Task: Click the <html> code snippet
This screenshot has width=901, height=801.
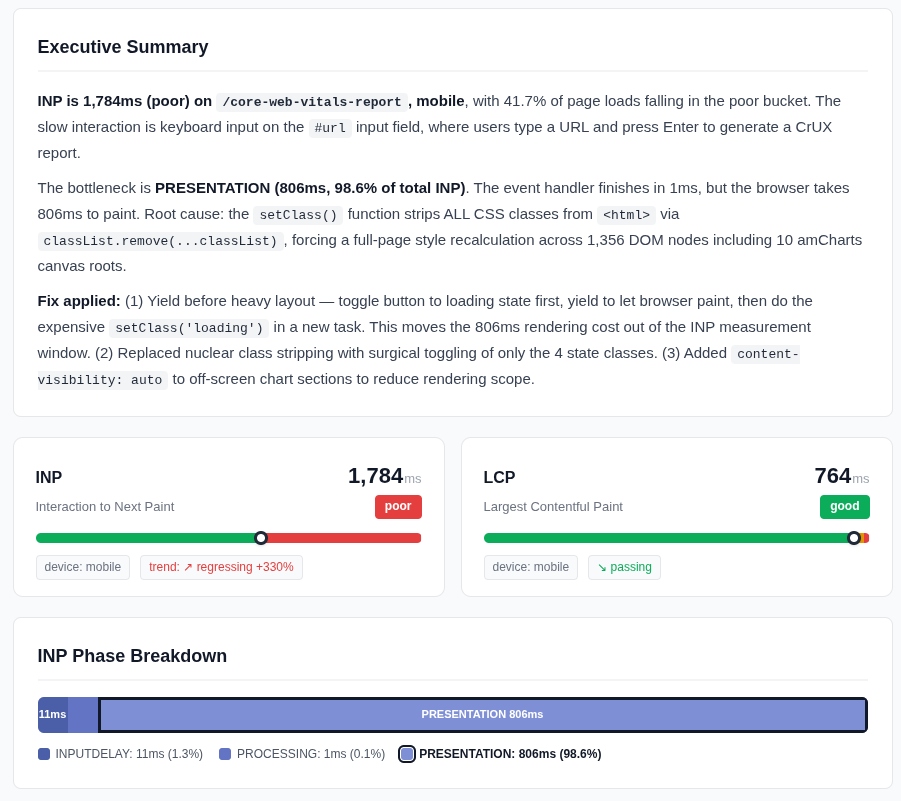Action: (x=624, y=215)
